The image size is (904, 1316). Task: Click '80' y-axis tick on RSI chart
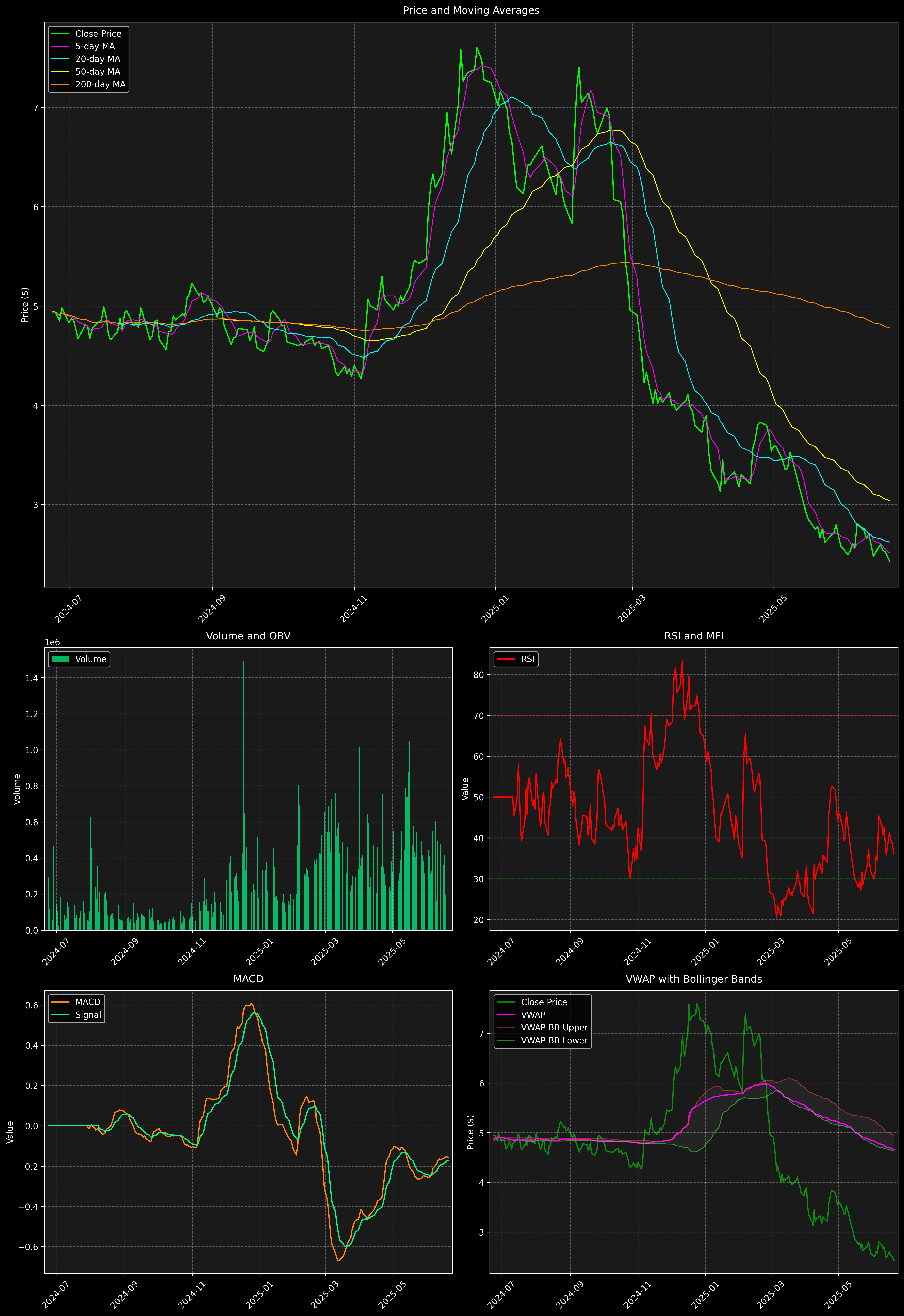[x=479, y=674]
